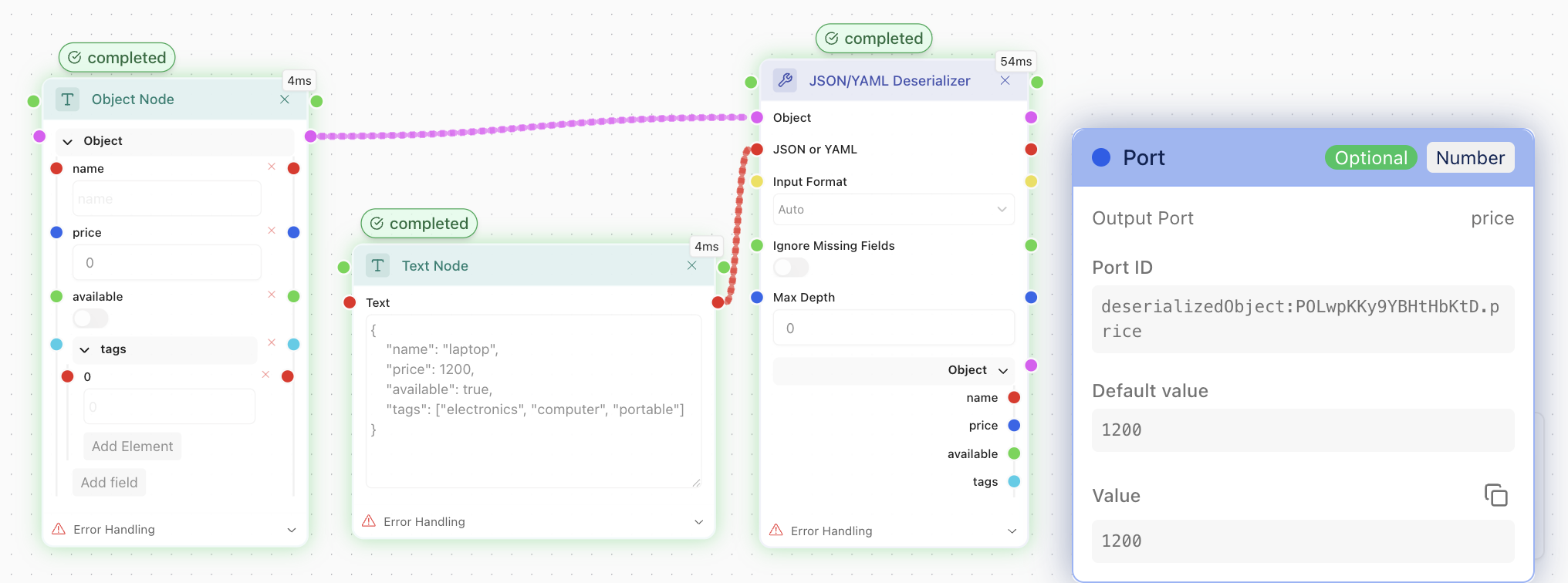Click the Max Depth input field
Screen dimensions: 1568x583
point(893,329)
